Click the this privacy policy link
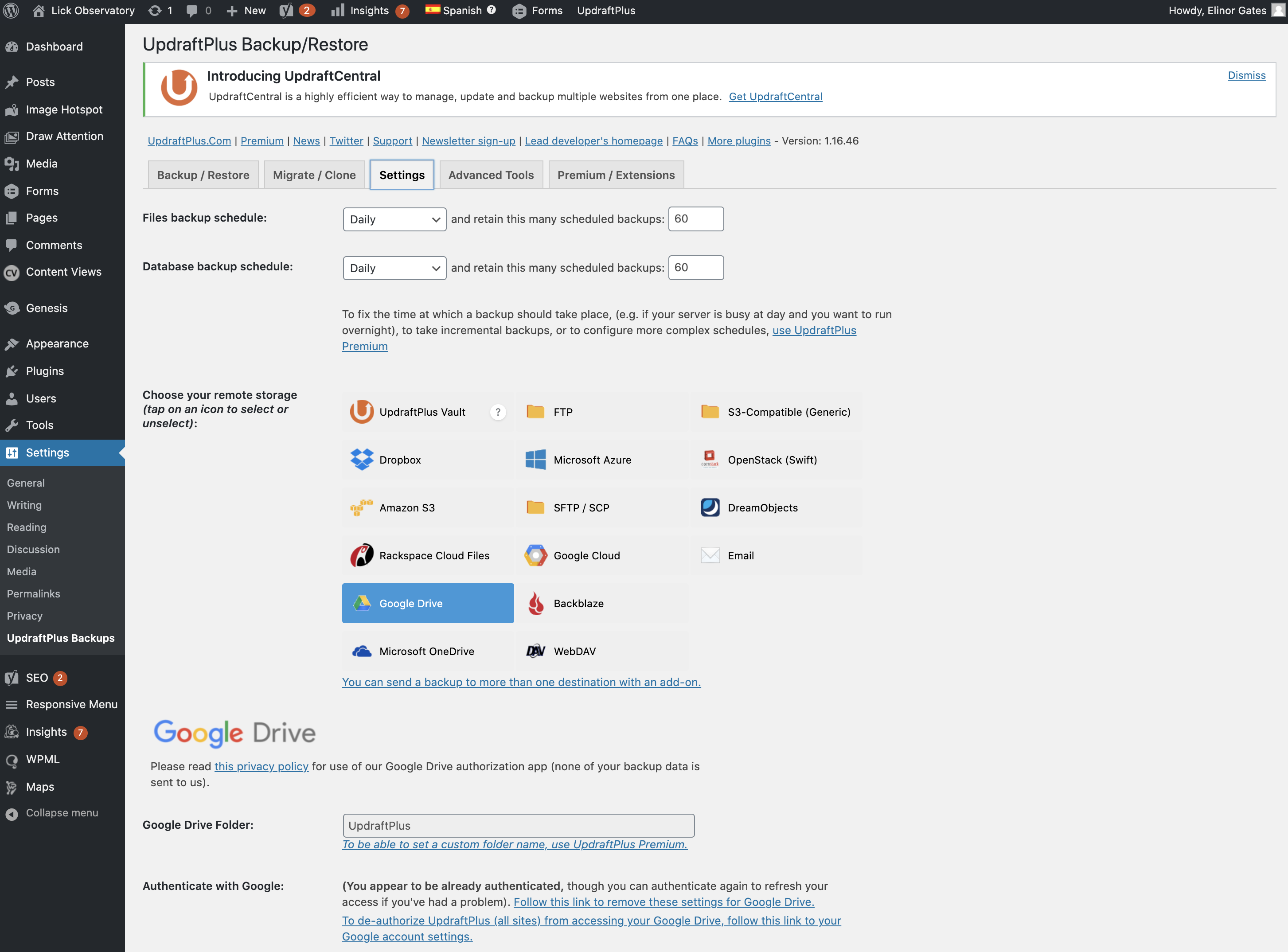This screenshot has width=1288, height=952. 261,766
